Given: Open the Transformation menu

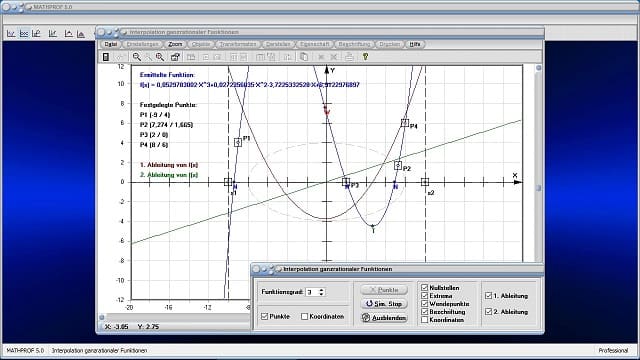Looking at the screenshot, I should pyautogui.click(x=238, y=44).
